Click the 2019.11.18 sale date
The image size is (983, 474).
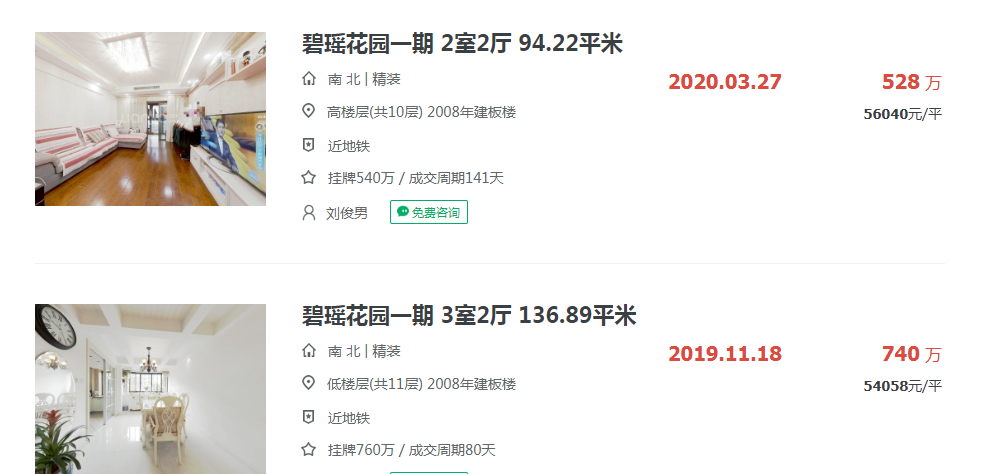coord(725,354)
